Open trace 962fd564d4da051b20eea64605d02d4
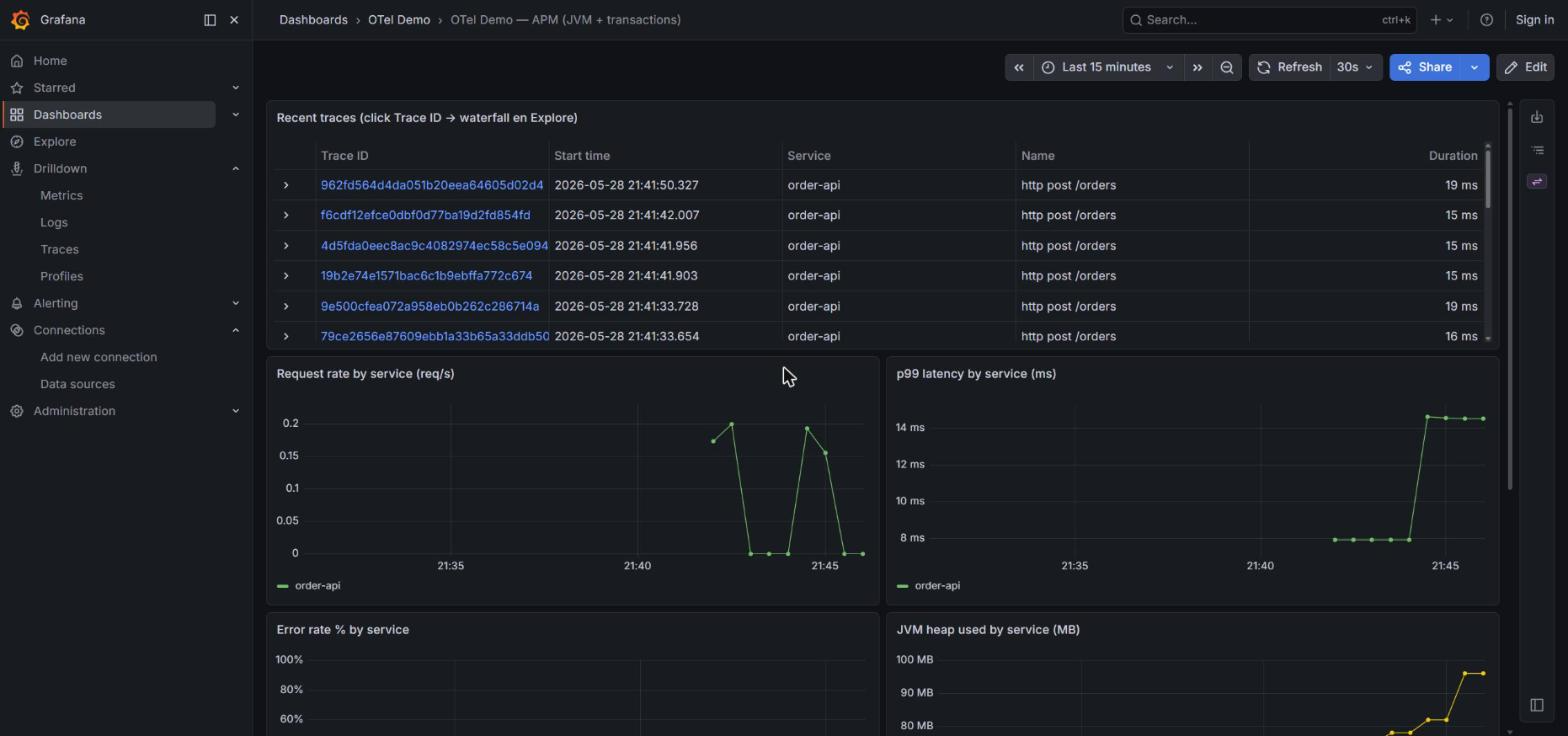Viewport: 1568px width, 736px height. (x=432, y=185)
